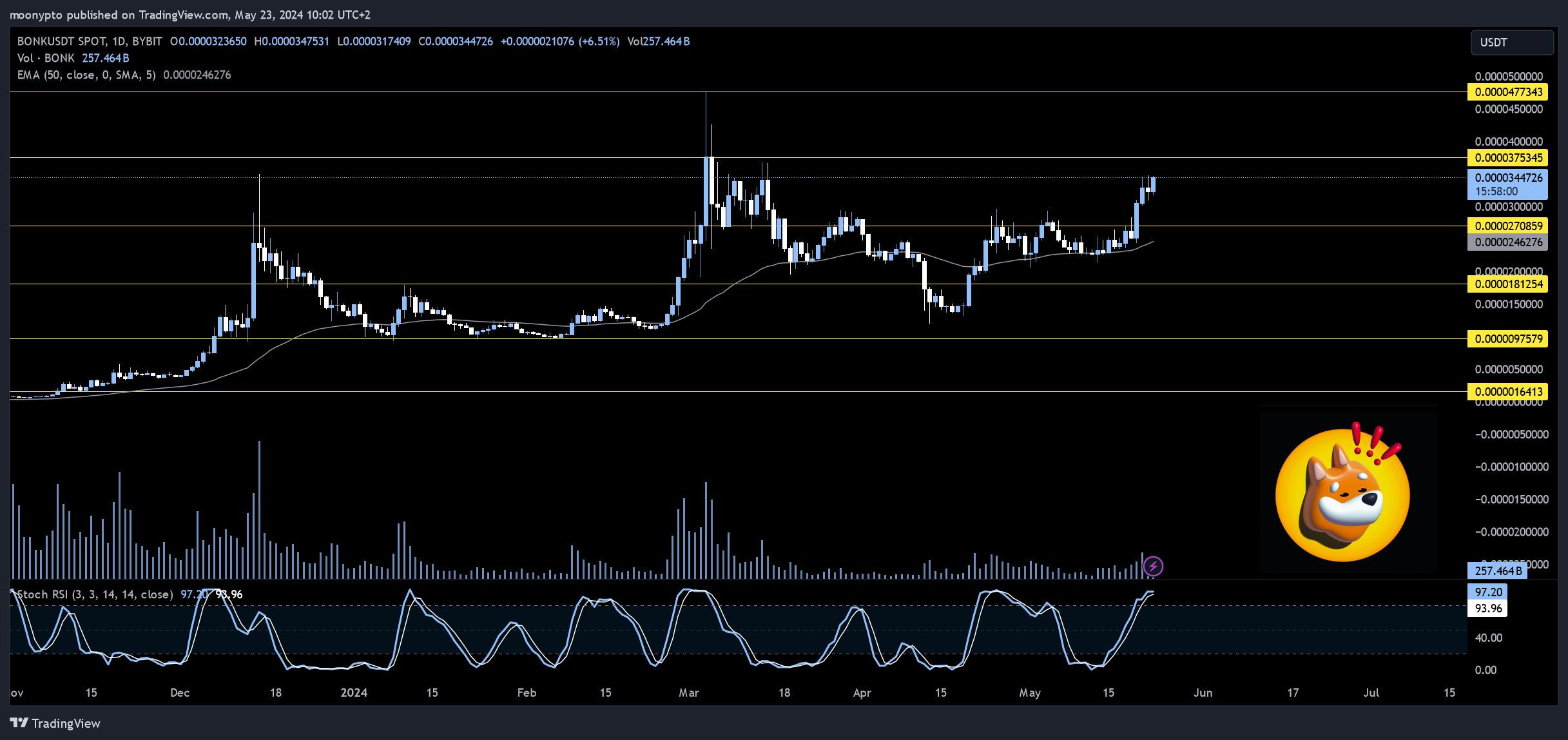Click the 0.0000150000 price axis tick
Screen dimensions: 1568x740
[1509, 304]
